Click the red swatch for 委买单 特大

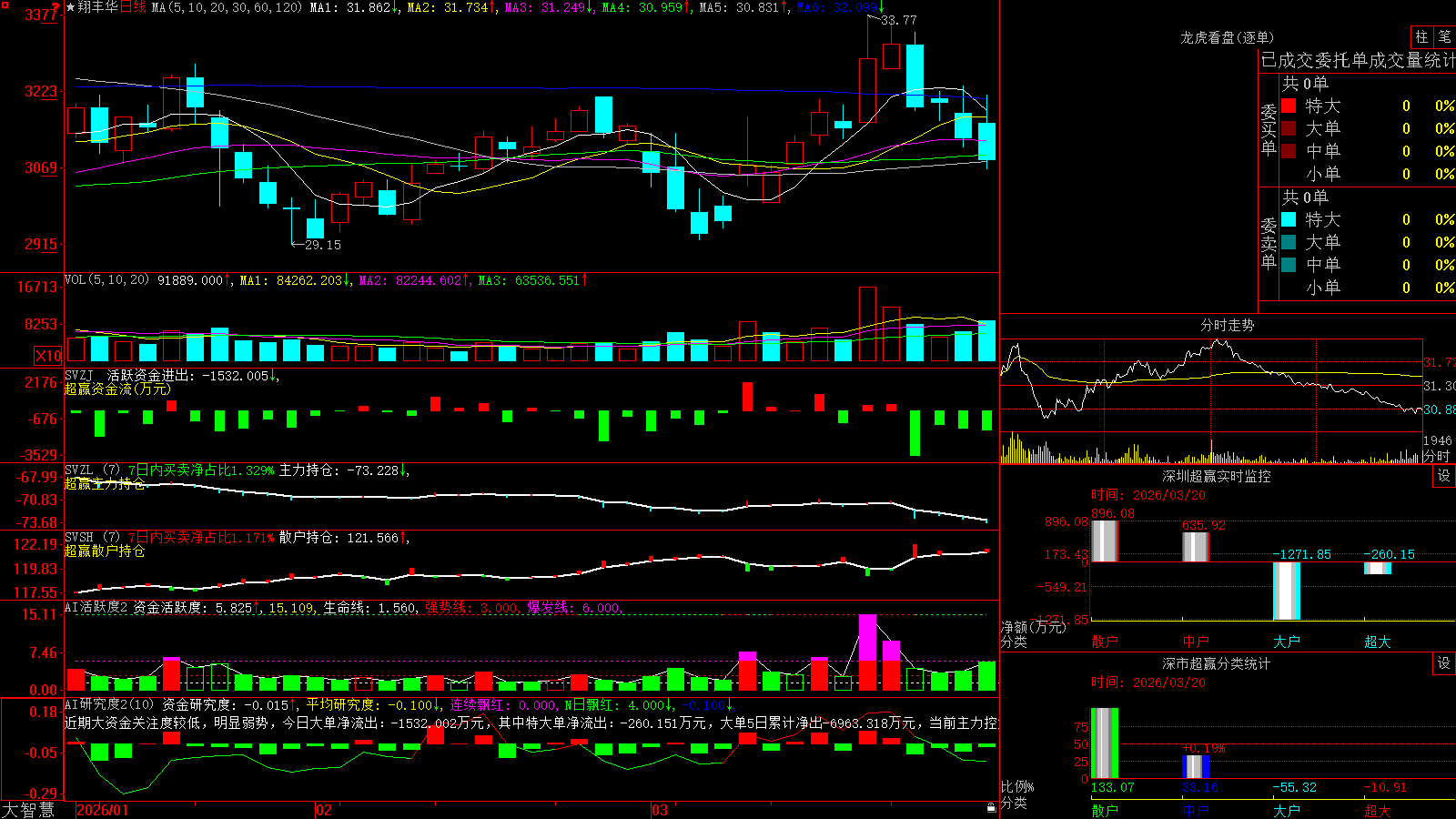click(x=1289, y=106)
